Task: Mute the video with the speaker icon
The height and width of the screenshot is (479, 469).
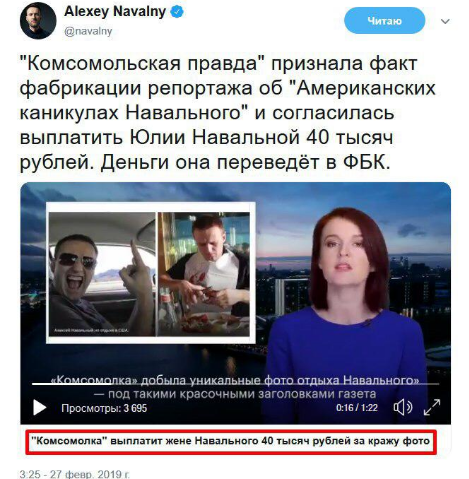Action: pos(403,407)
